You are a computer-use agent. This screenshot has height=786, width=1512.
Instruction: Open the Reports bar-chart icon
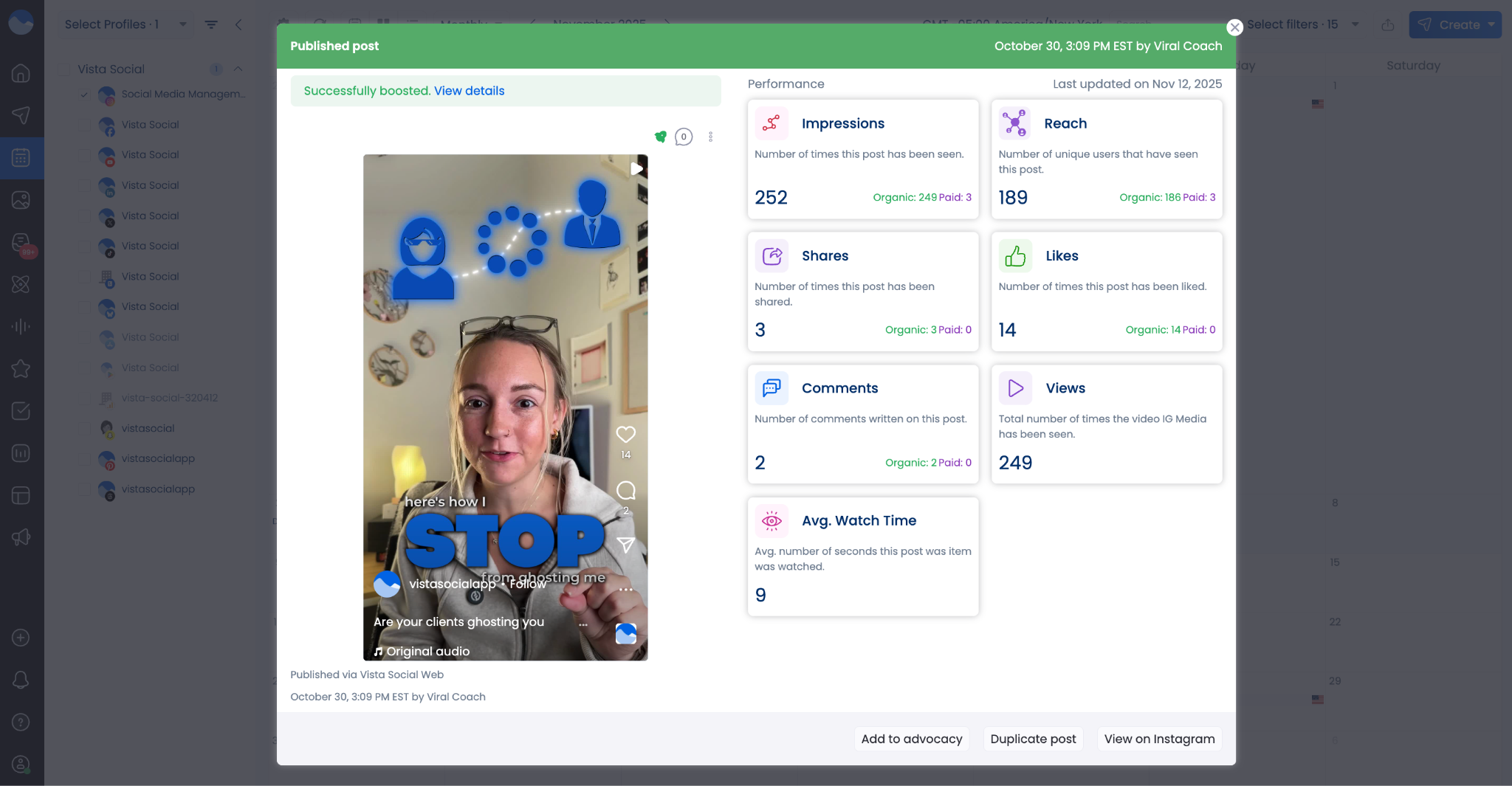21,453
